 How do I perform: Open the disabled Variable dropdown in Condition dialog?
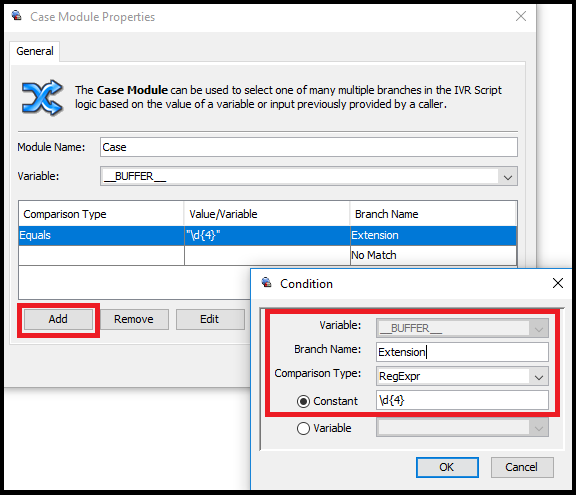pos(539,328)
